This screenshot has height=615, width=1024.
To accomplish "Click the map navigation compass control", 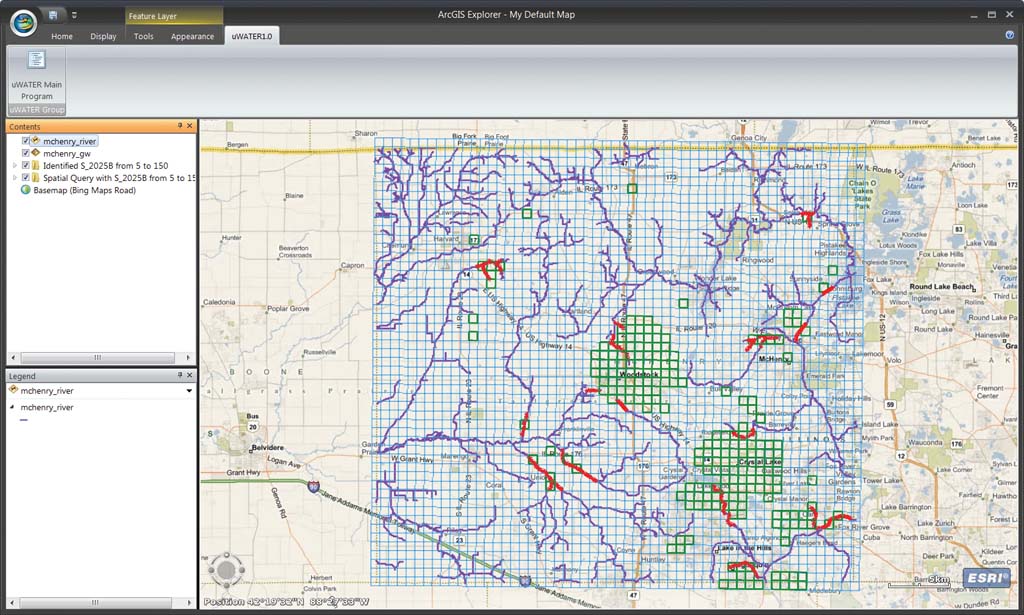I will [x=226, y=570].
